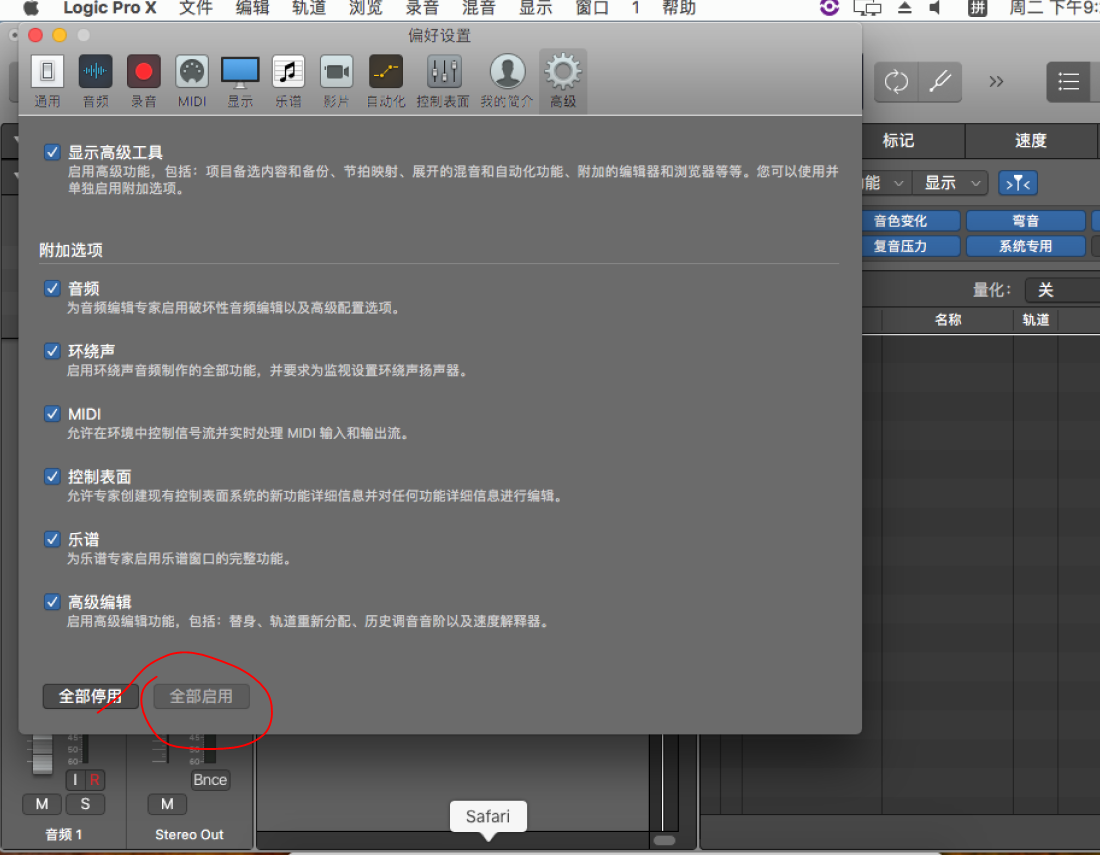Click the 全部停用 button
Viewport: 1100px width, 855px height.
point(90,696)
